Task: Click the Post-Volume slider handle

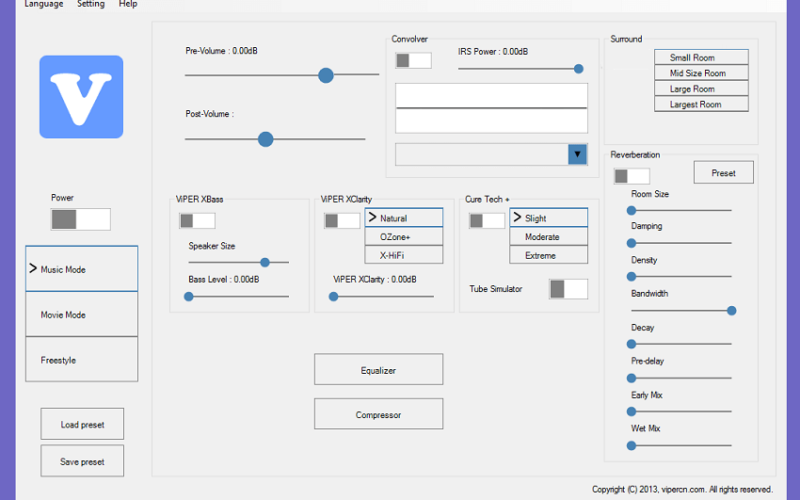Action: tap(265, 139)
